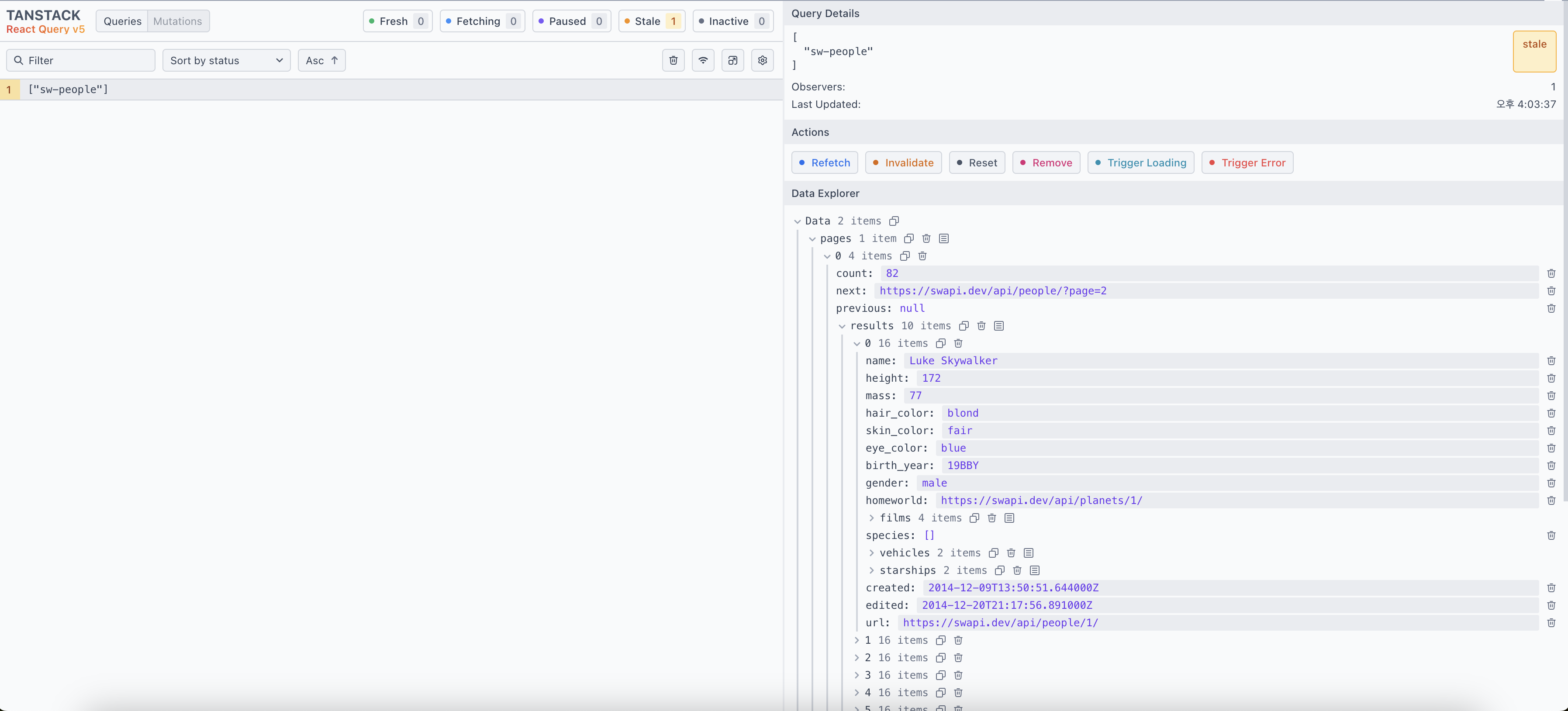Select the Queries tab

[x=122, y=21]
